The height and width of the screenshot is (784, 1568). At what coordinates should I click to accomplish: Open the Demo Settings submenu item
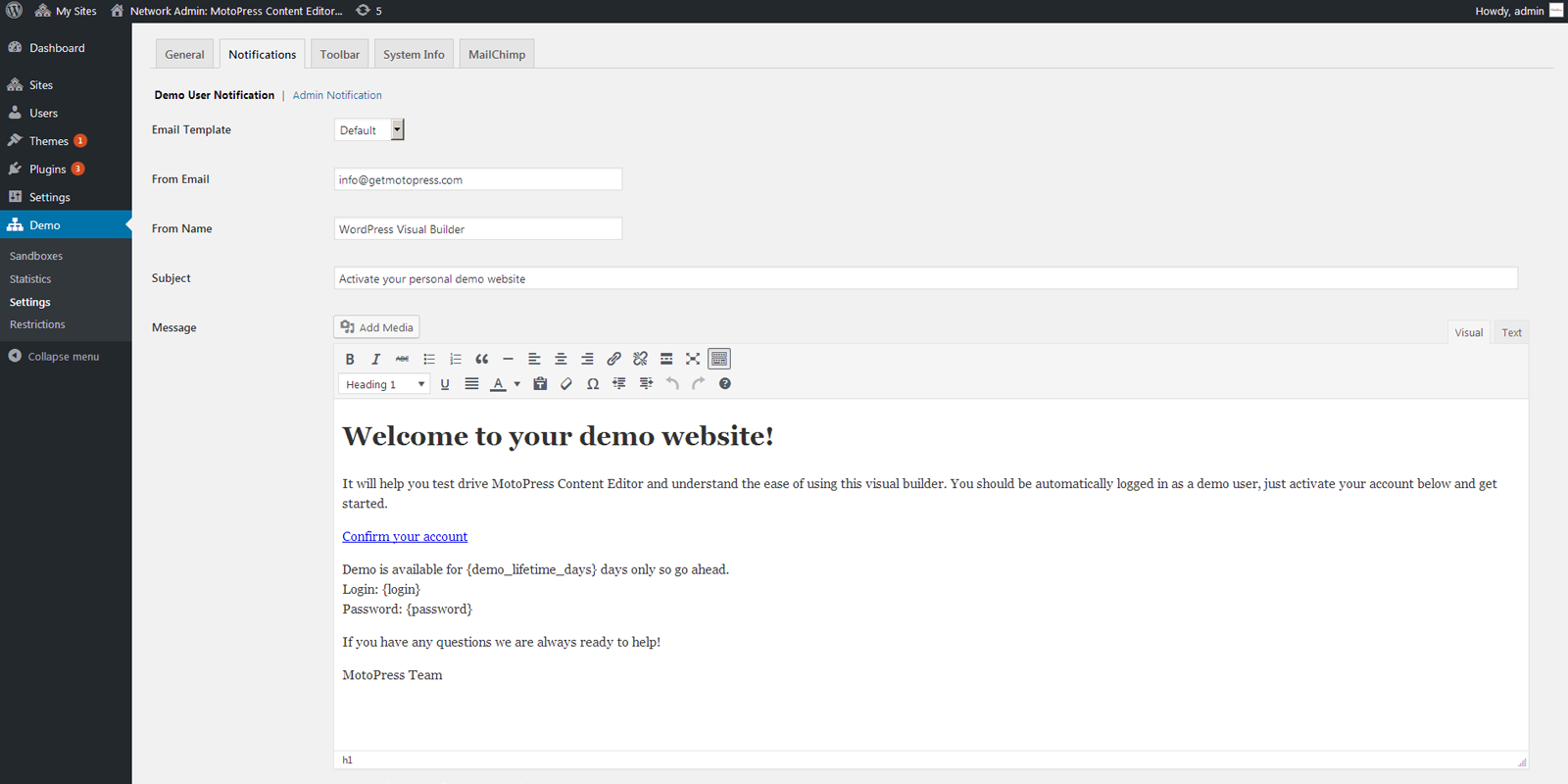(x=30, y=302)
